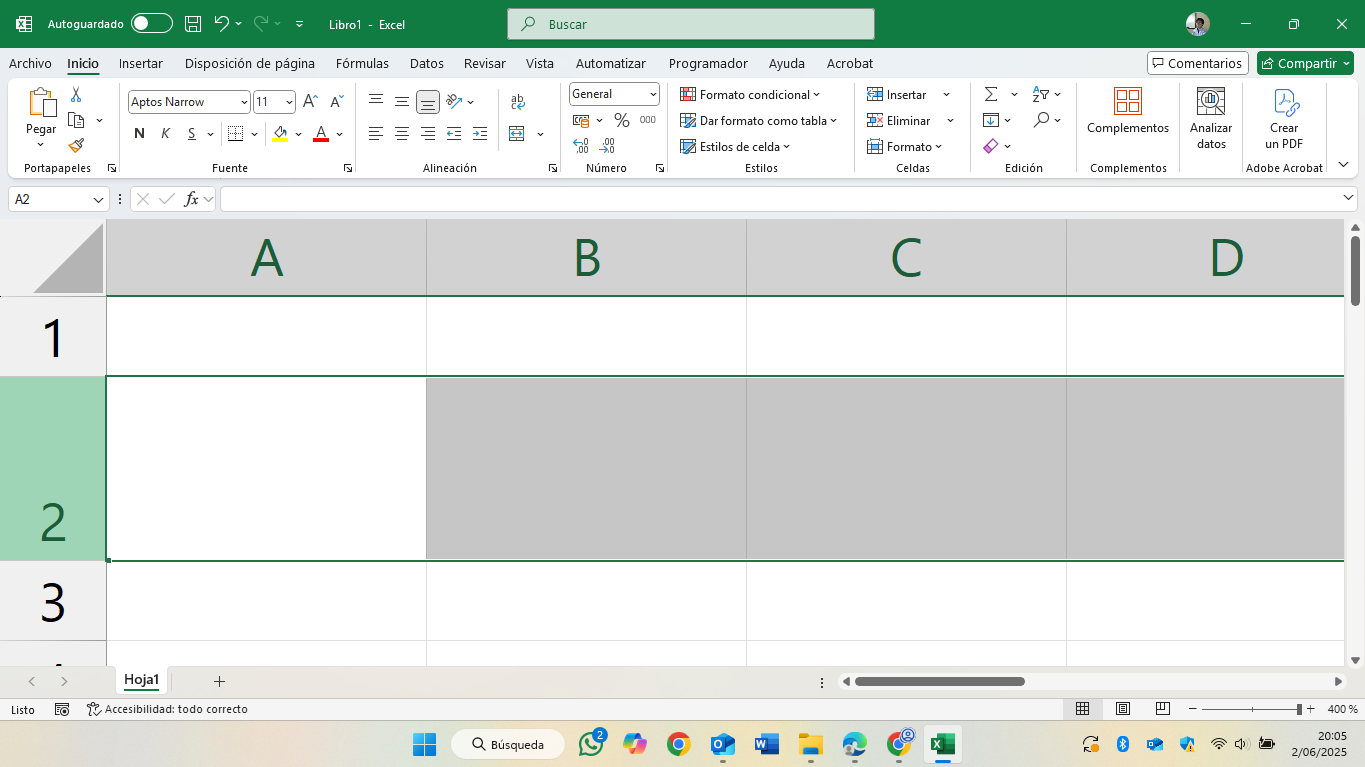Click the Format Painter brush icon

(x=76, y=145)
